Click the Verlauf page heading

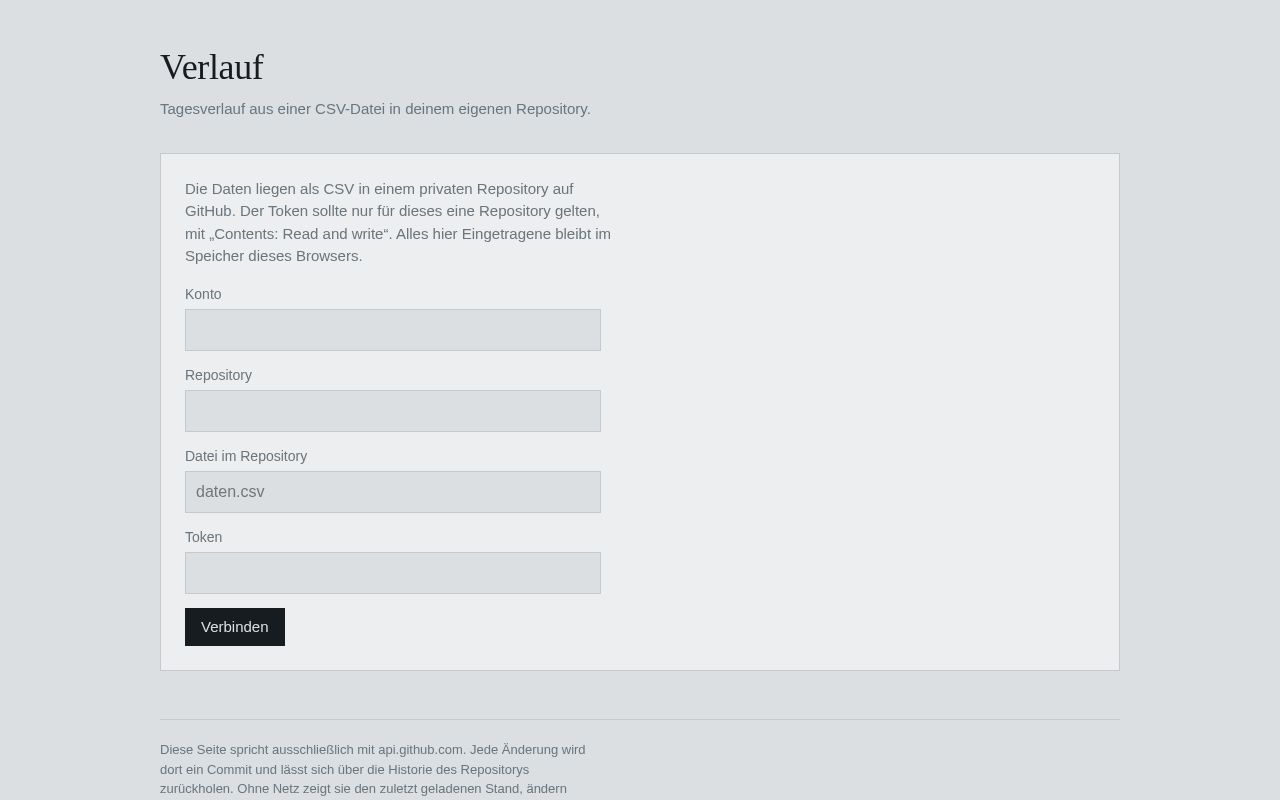[x=211, y=67]
